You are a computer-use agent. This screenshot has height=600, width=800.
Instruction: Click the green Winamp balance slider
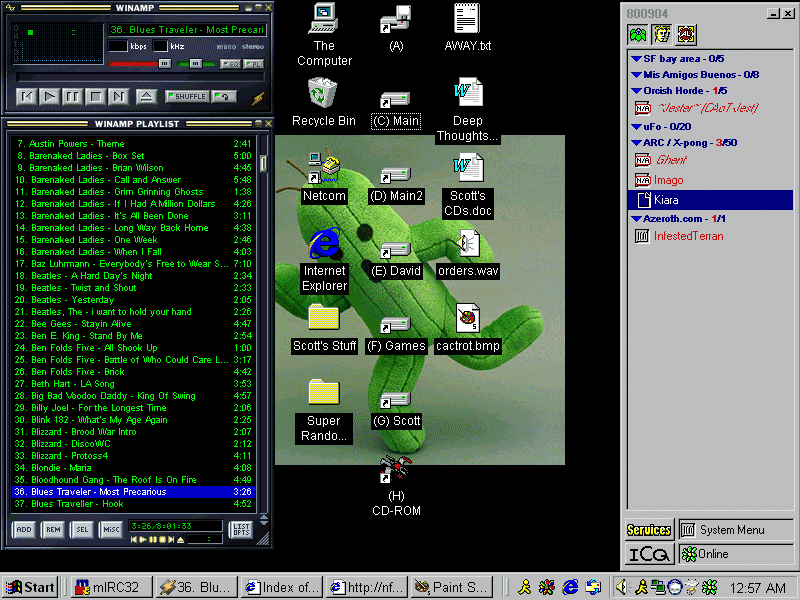coord(196,64)
